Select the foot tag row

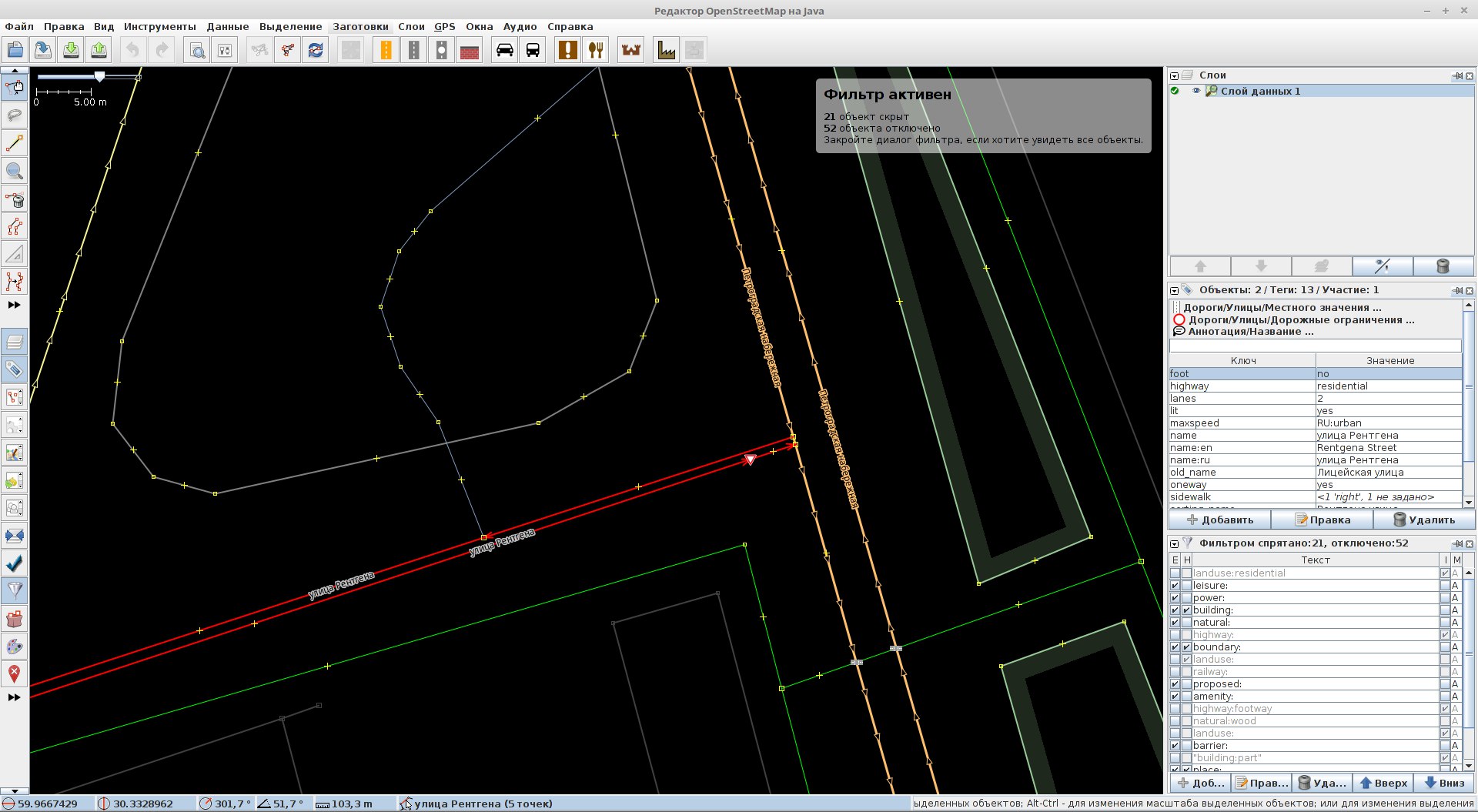(x=1315, y=374)
